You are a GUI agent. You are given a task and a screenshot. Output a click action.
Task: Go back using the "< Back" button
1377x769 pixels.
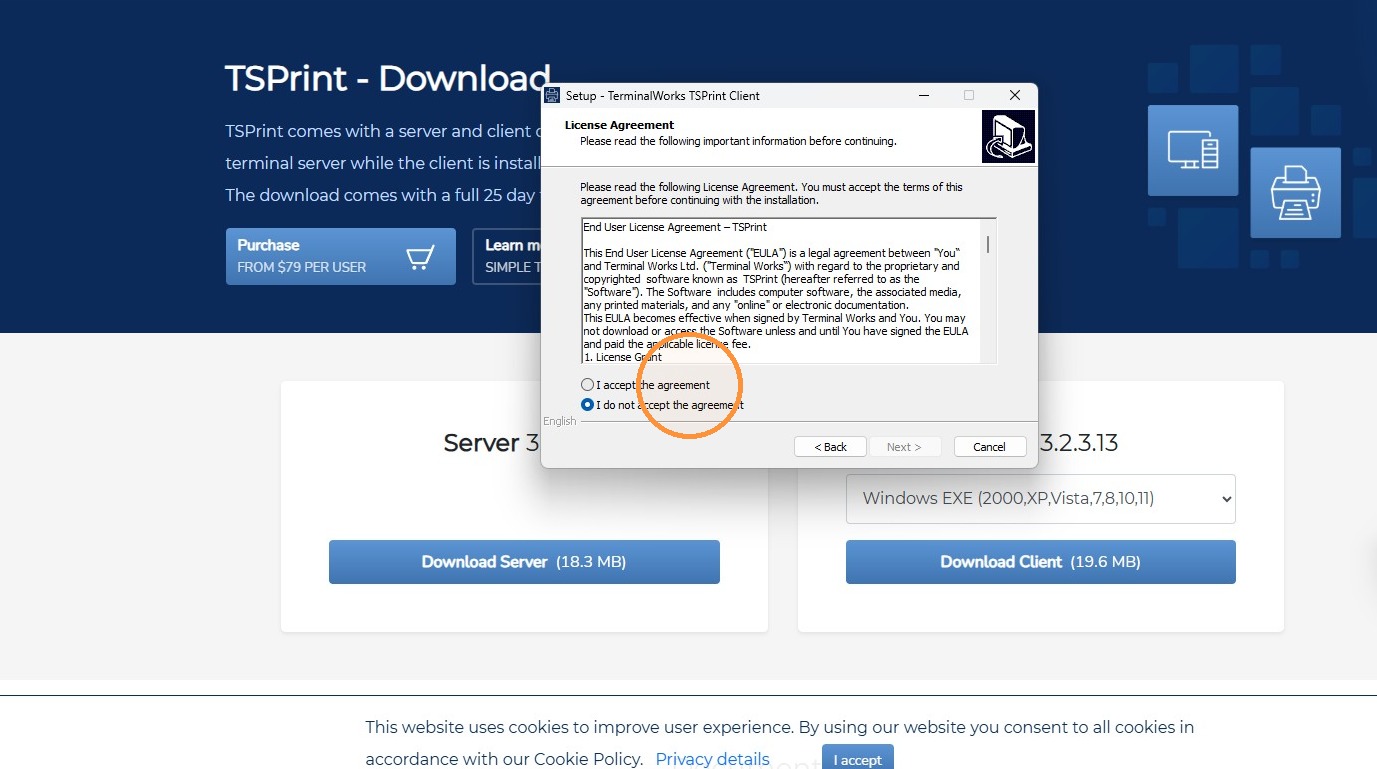[830, 447]
